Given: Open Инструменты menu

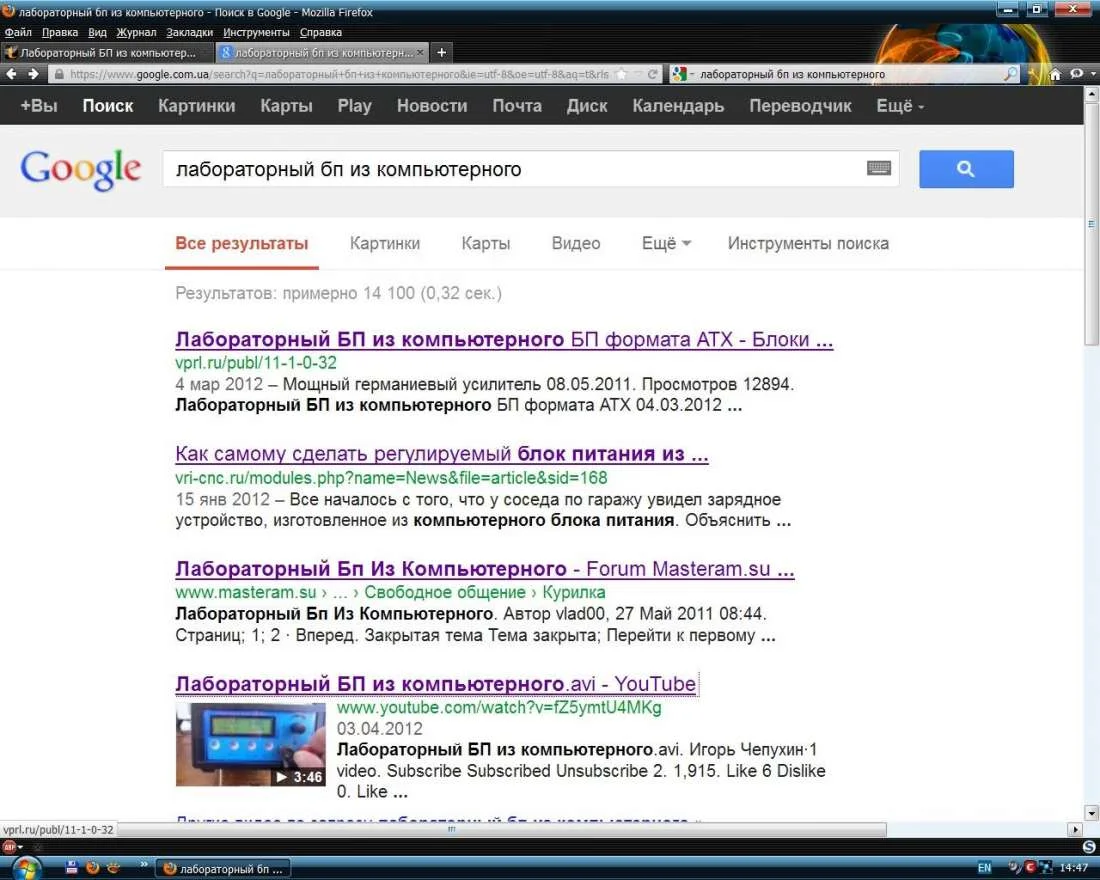Looking at the screenshot, I should coord(256,32).
